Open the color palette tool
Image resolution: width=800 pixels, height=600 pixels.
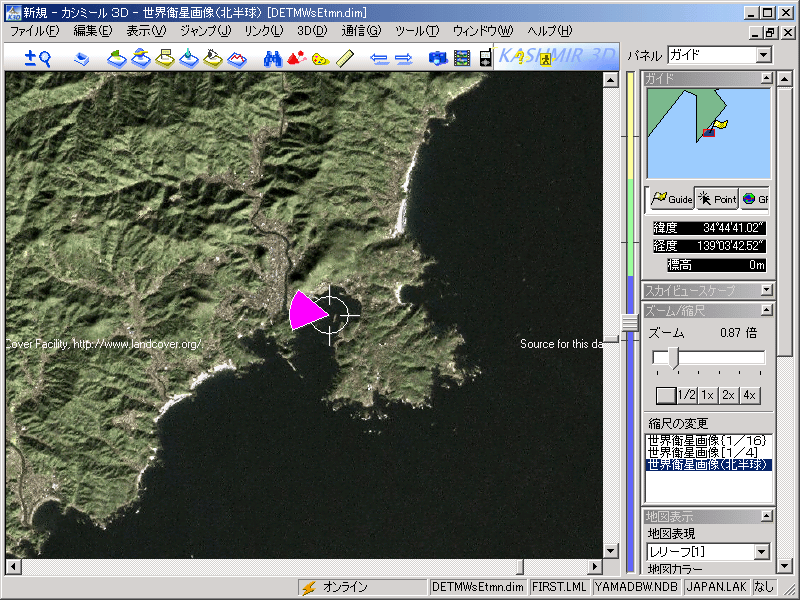point(320,59)
